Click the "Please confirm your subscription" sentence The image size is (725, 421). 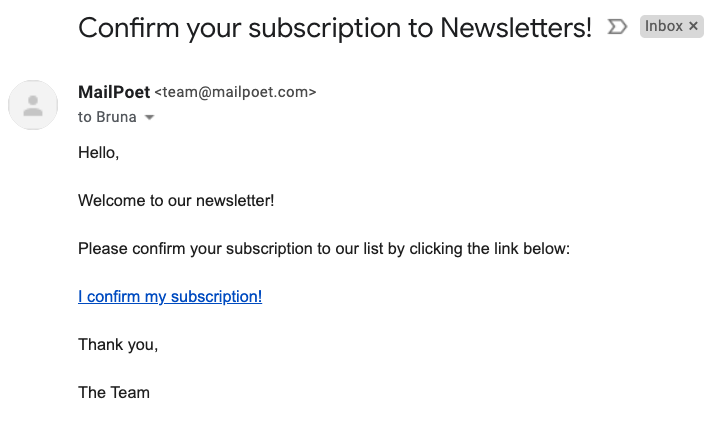[x=324, y=249]
